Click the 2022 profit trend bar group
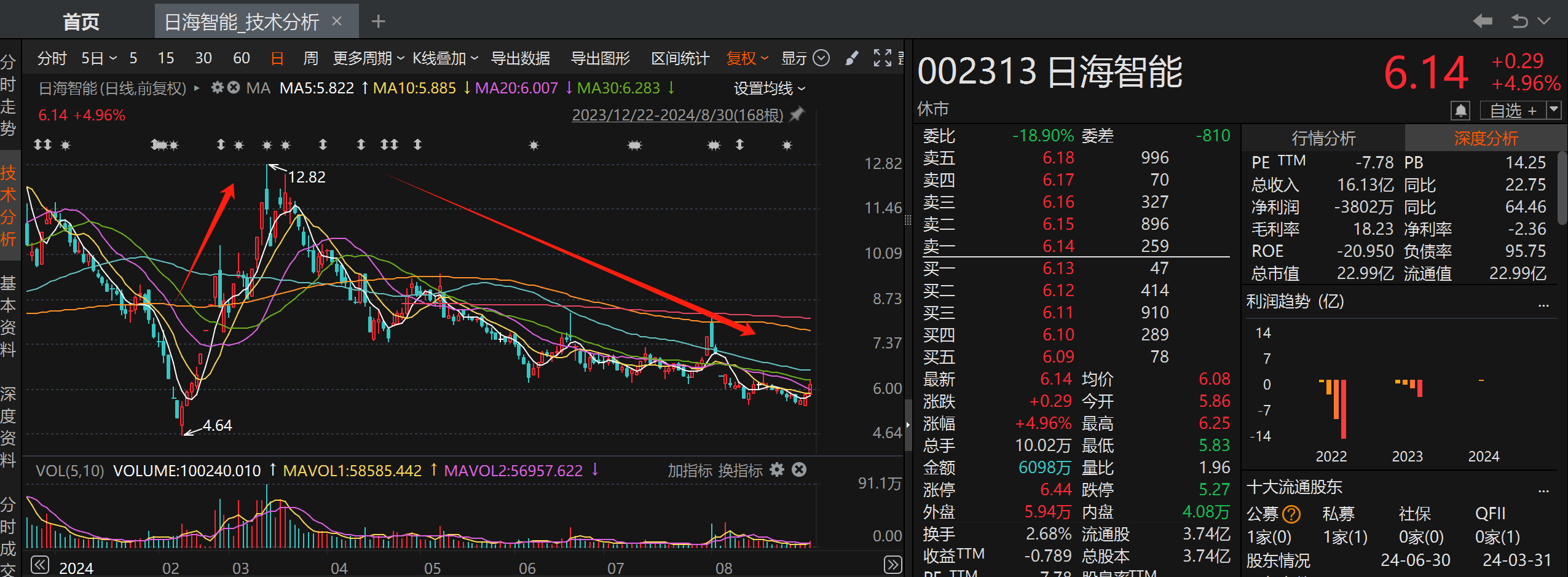The width and height of the screenshot is (1568, 577). click(x=1333, y=409)
